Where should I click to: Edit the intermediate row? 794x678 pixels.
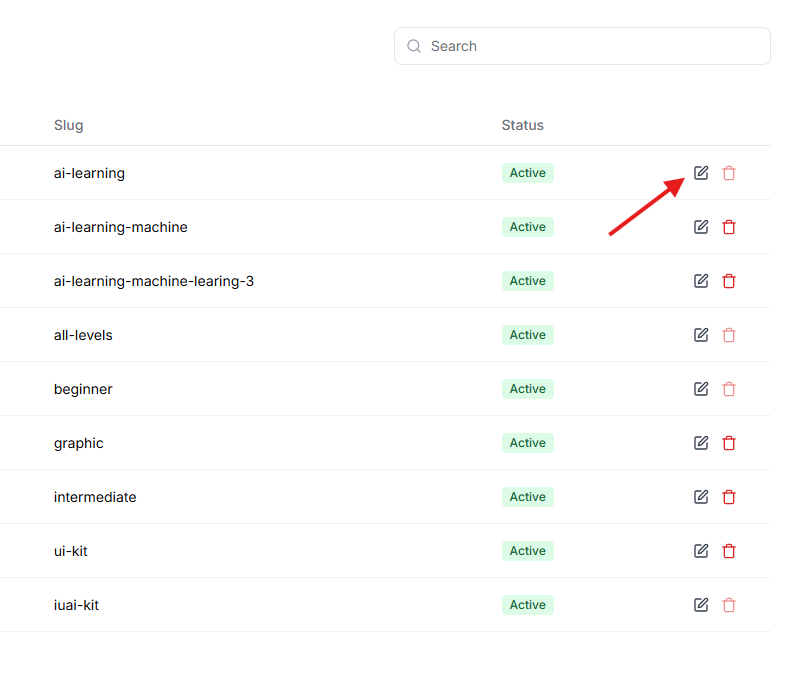[701, 497]
